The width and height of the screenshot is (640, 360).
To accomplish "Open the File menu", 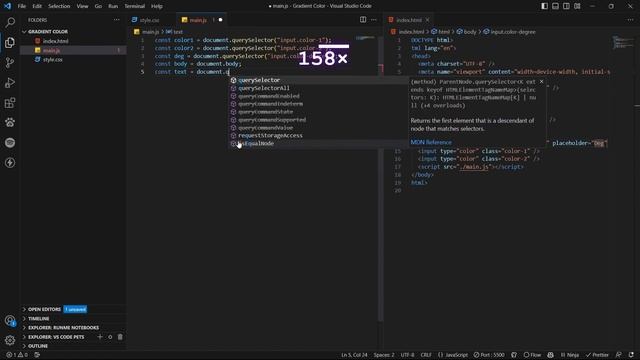I will coord(22,6).
